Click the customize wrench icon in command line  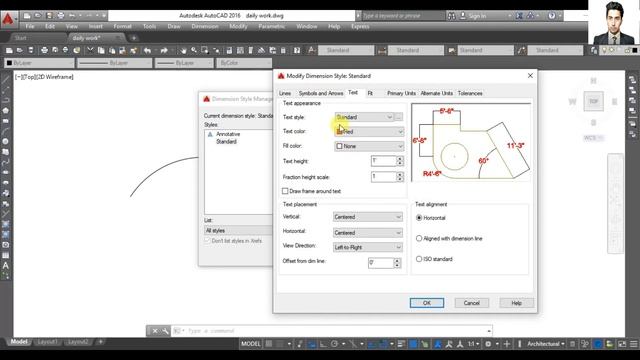click(165, 331)
